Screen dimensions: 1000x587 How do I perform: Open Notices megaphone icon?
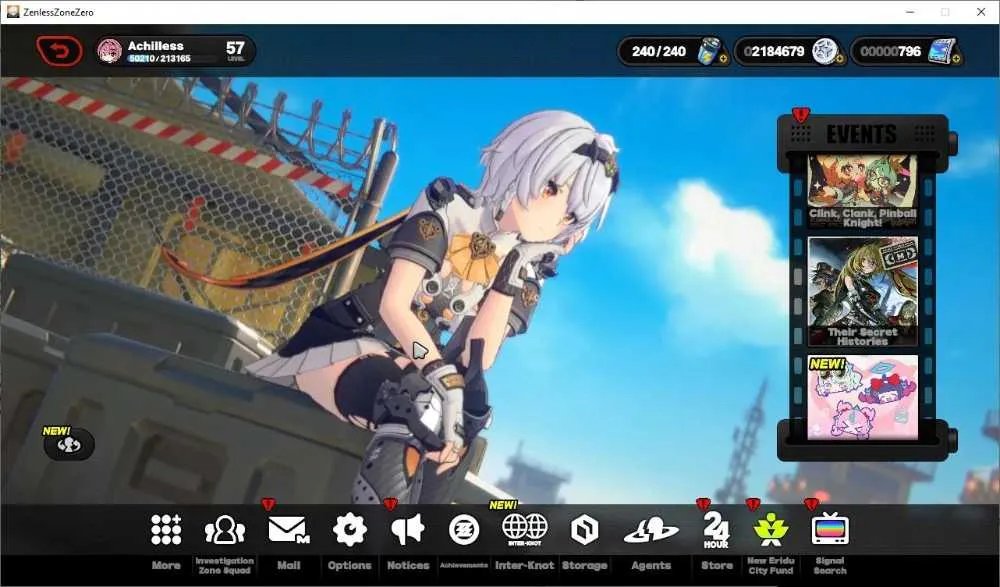tap(408, 530)
